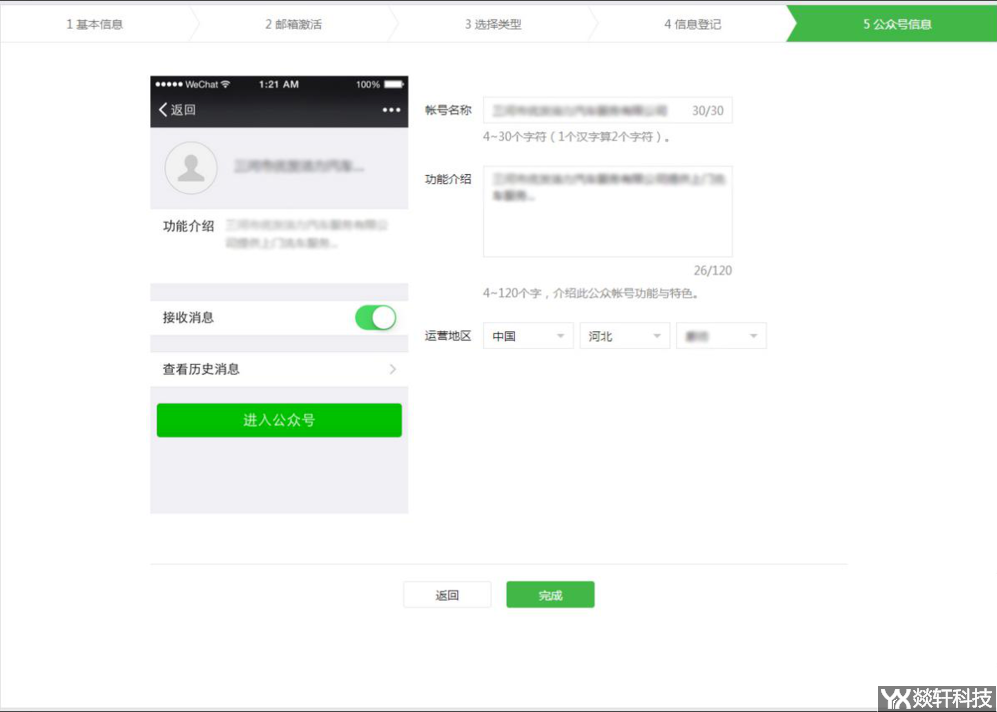
Task: Open the third city dropdown under 运营地区
Action: tap(721, 336)
